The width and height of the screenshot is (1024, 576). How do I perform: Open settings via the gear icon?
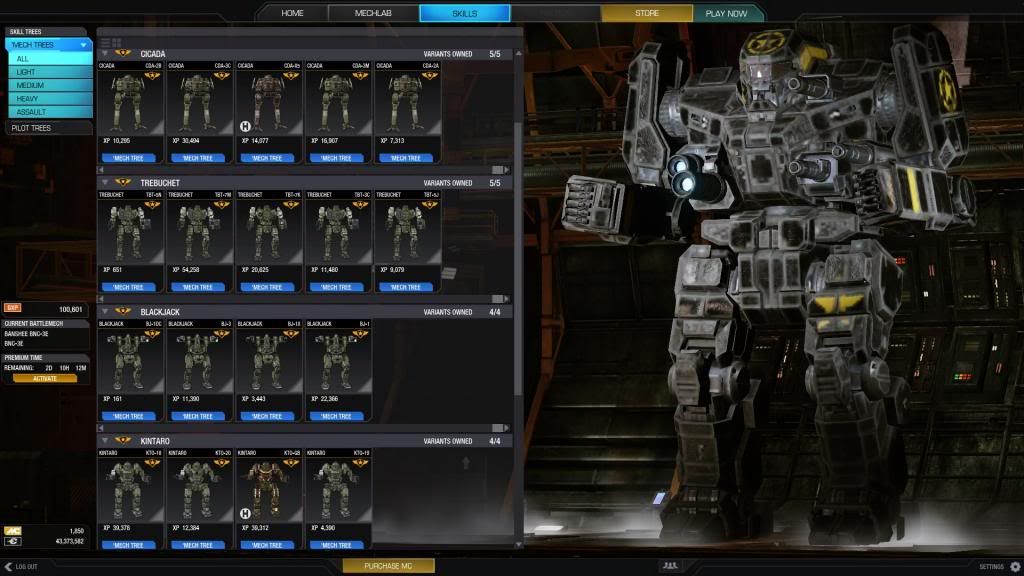point(1015,566)
